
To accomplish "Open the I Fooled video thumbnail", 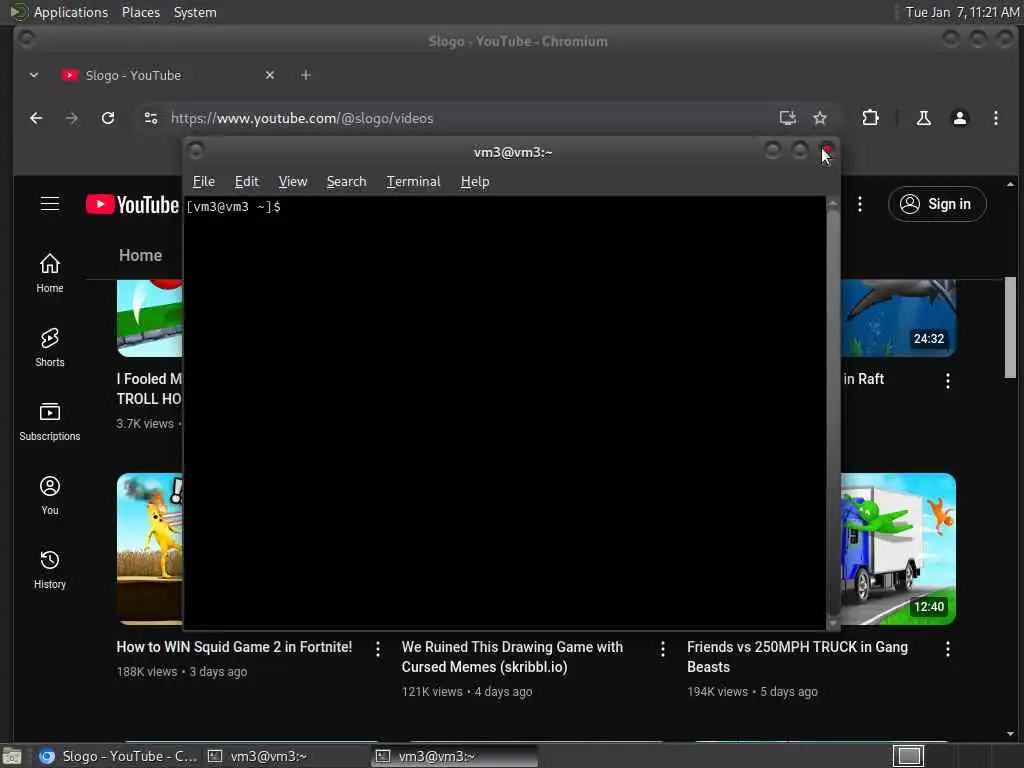I will click(x=150, y=318).
